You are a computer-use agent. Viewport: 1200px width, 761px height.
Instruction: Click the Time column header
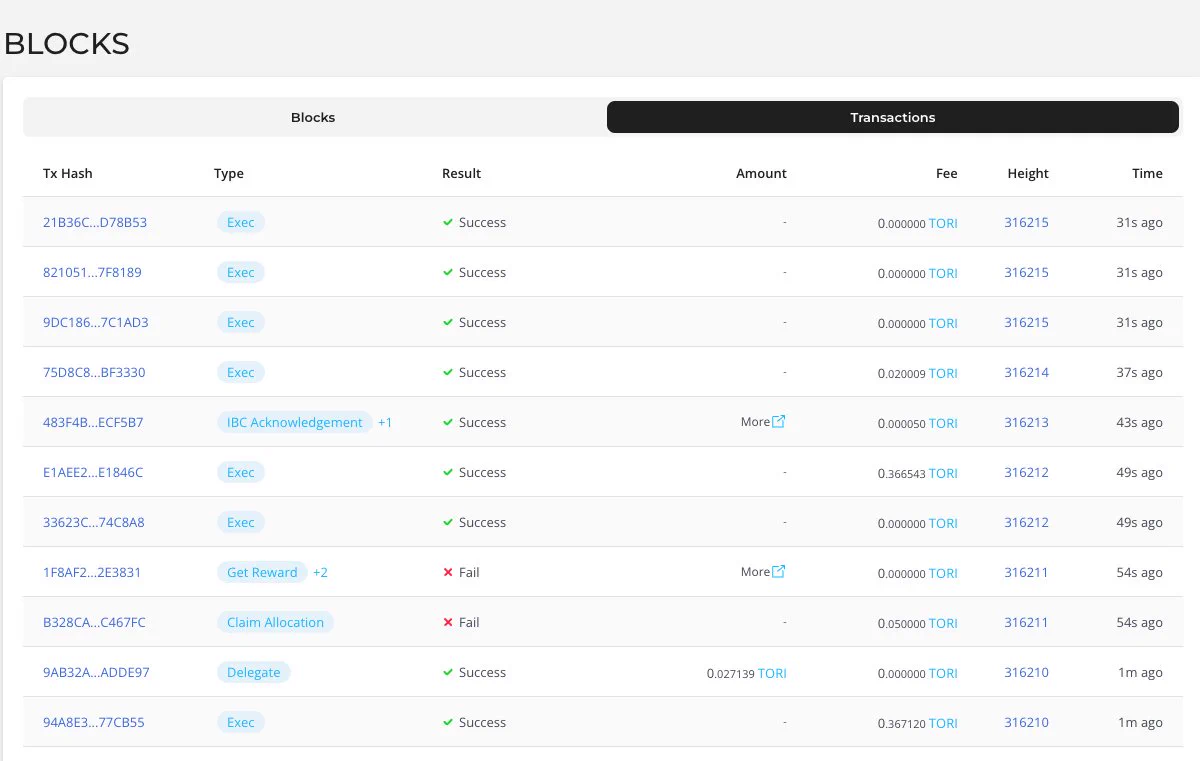[1147, 173]
